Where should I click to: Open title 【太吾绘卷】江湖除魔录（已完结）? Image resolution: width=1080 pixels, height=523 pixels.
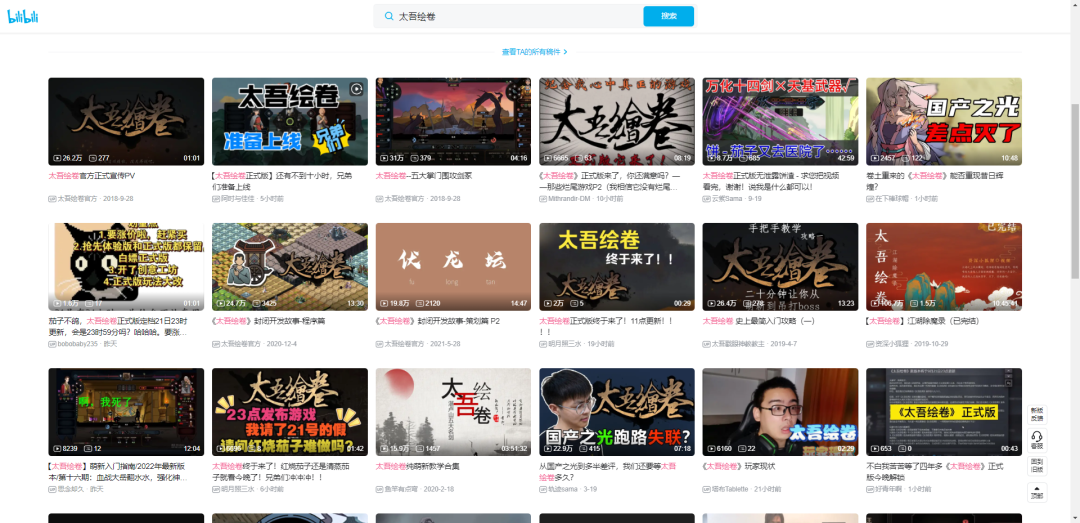(922, 321)
